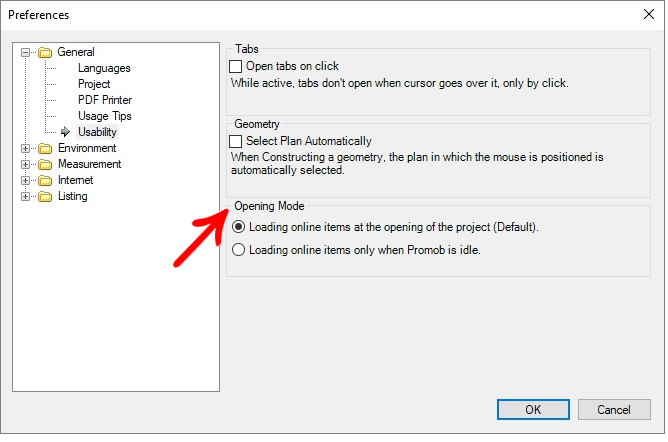
Task: Collapse the General tree node
Action: (x=26, y=52)
